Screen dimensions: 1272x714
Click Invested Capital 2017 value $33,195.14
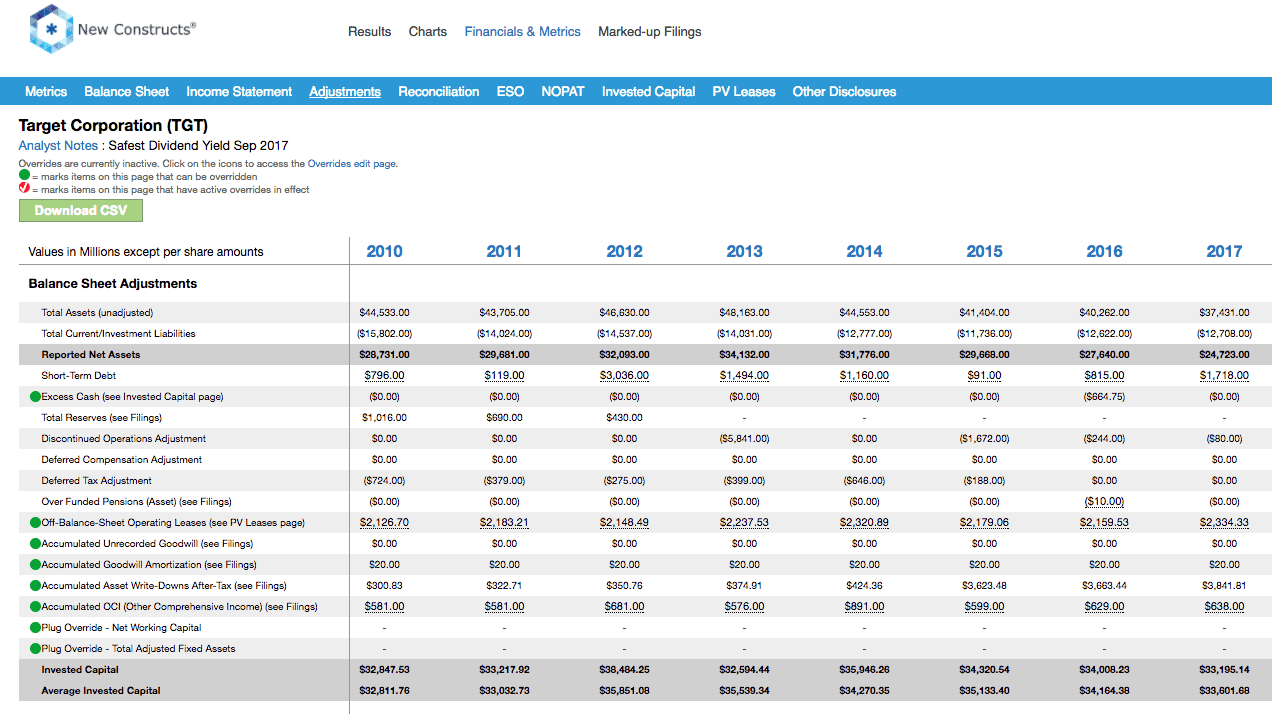[1224, 670]
